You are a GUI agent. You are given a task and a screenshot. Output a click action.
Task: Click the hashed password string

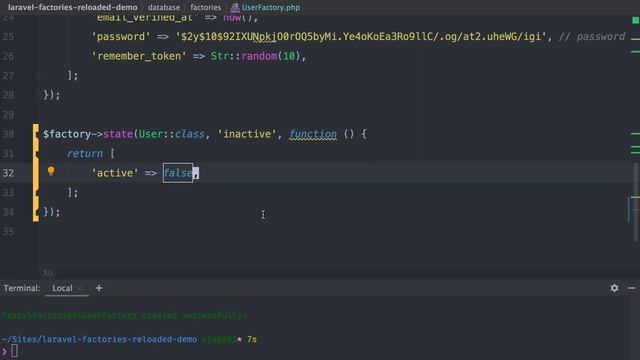[361, 37]
